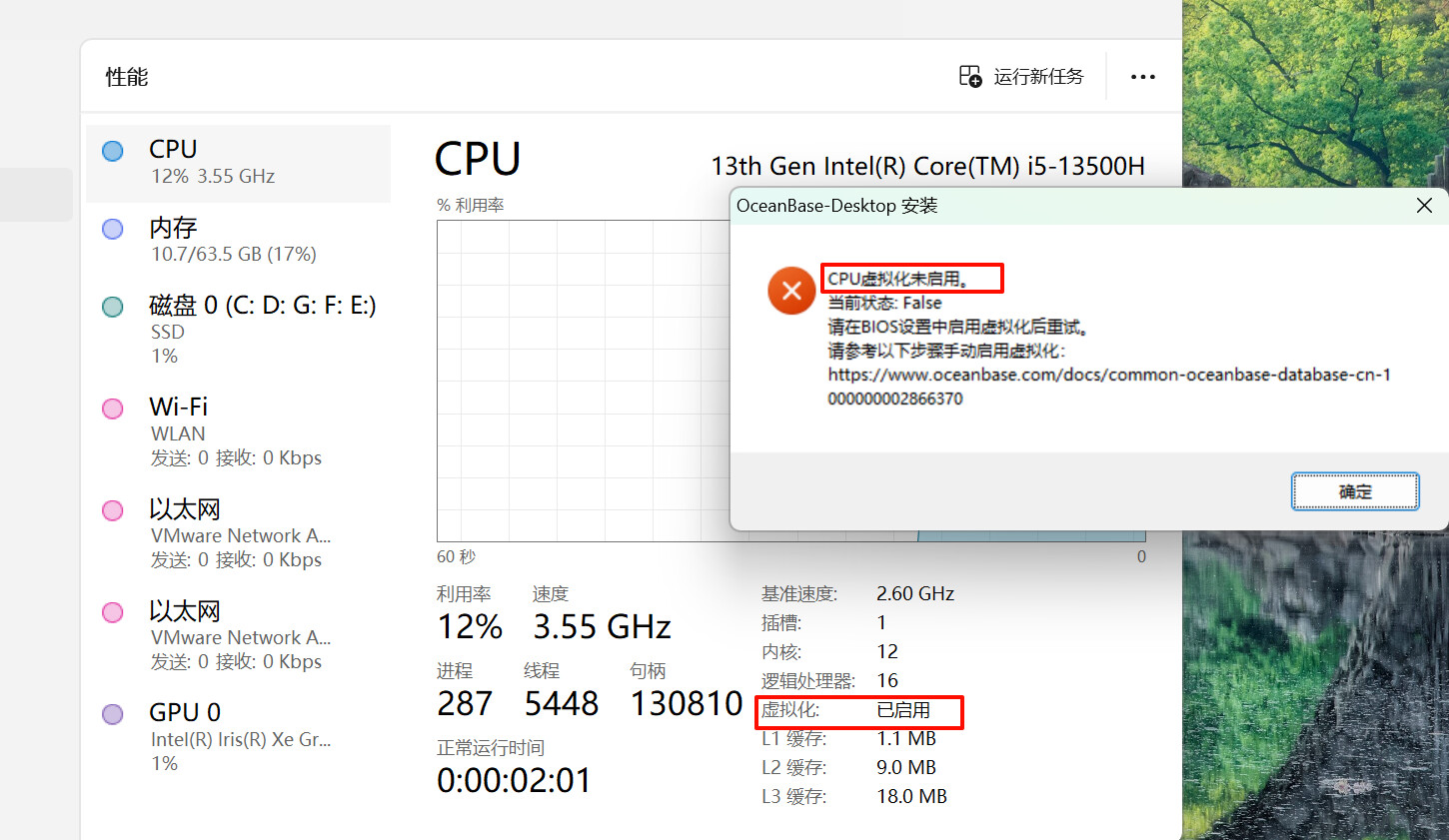Click the 正常运行时间 uptime value
Viewport: 1449px width, 840px height.
(514, 780)
